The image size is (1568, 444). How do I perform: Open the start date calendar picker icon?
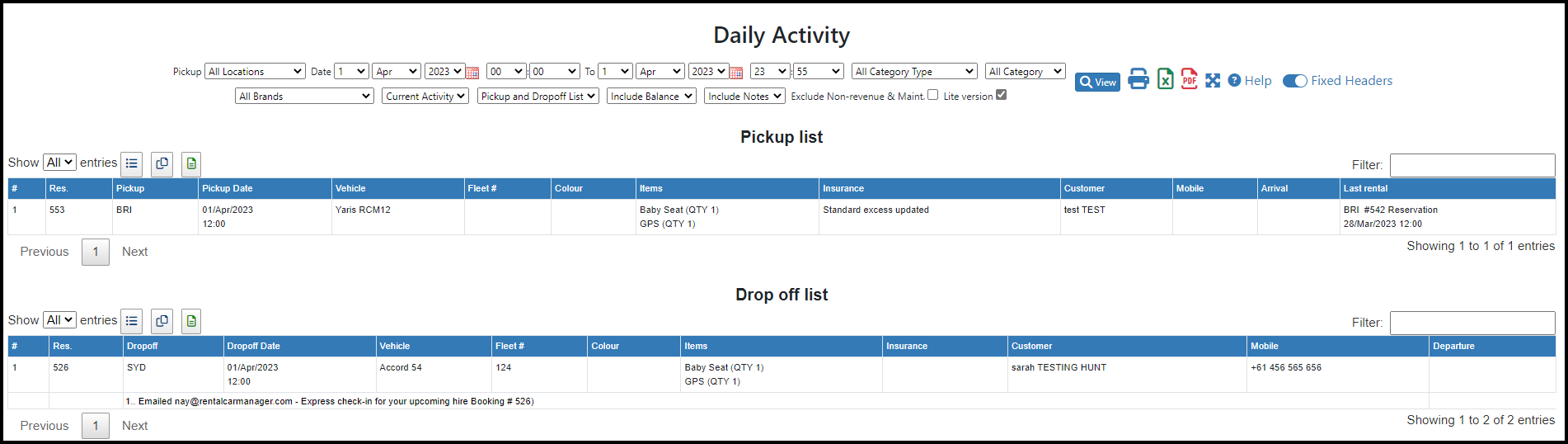coord(472,73)
